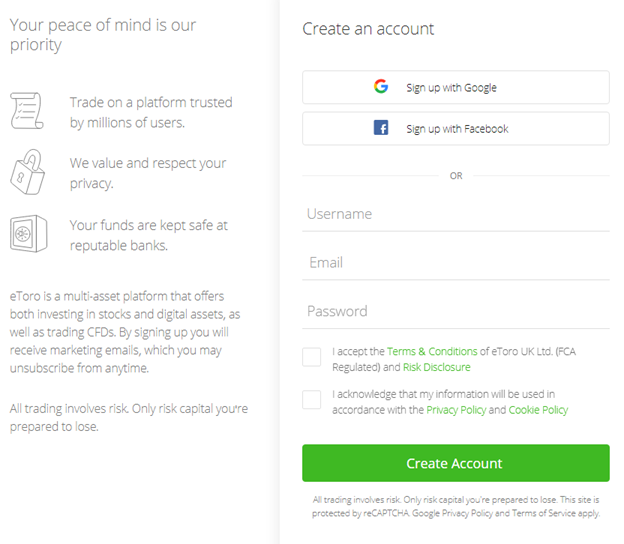This screenshot has height=544, width=624.
Task: Check the Terms & Conditions acceptance box
Action: [312, 358]
